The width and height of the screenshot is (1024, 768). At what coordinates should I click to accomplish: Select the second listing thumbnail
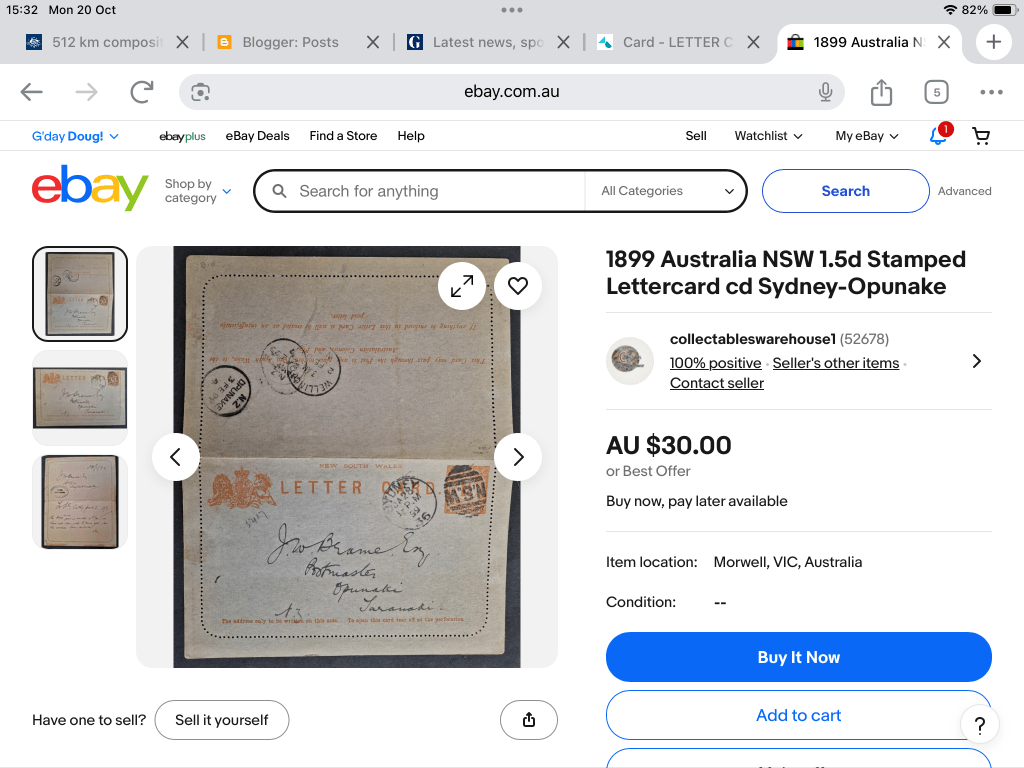click(80, 397)
